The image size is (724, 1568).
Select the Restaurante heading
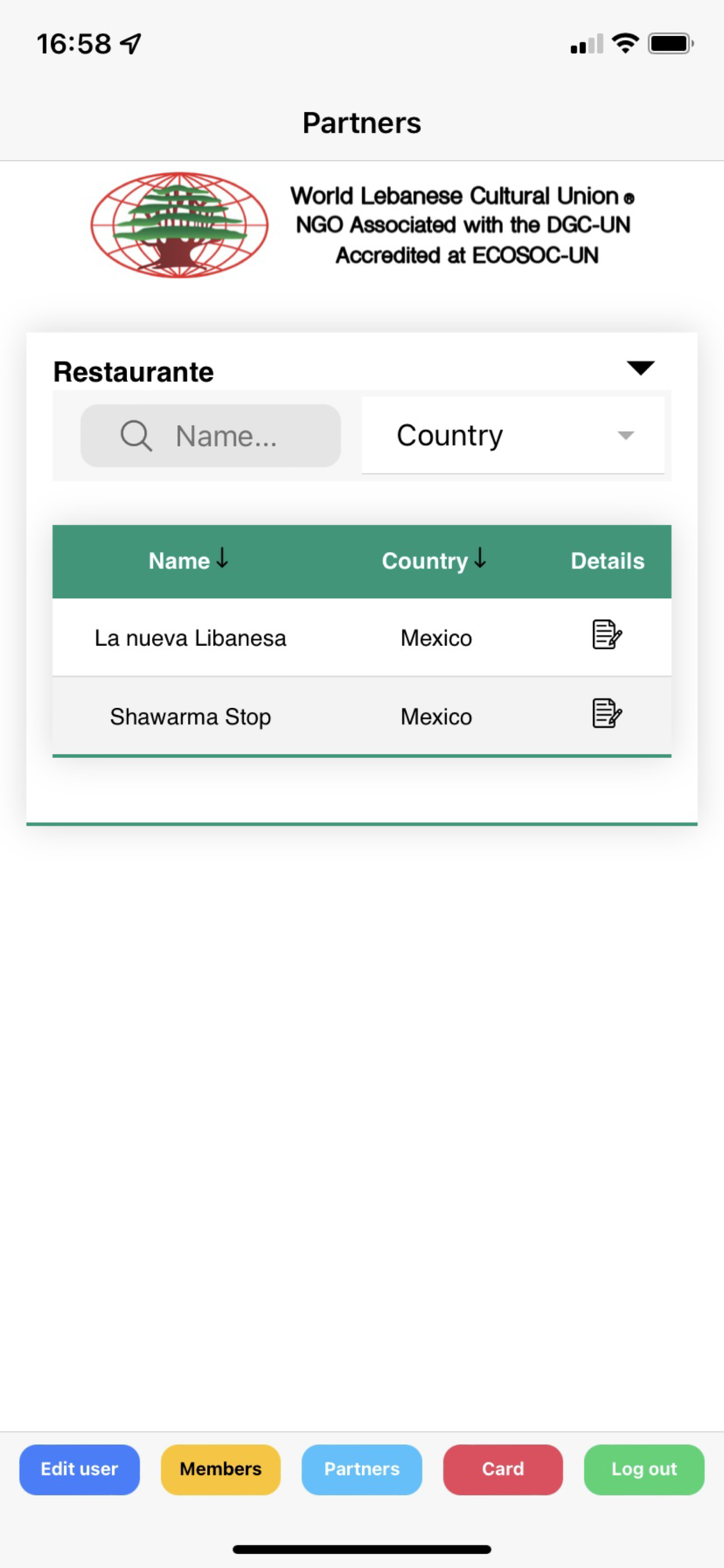[133, 372]
